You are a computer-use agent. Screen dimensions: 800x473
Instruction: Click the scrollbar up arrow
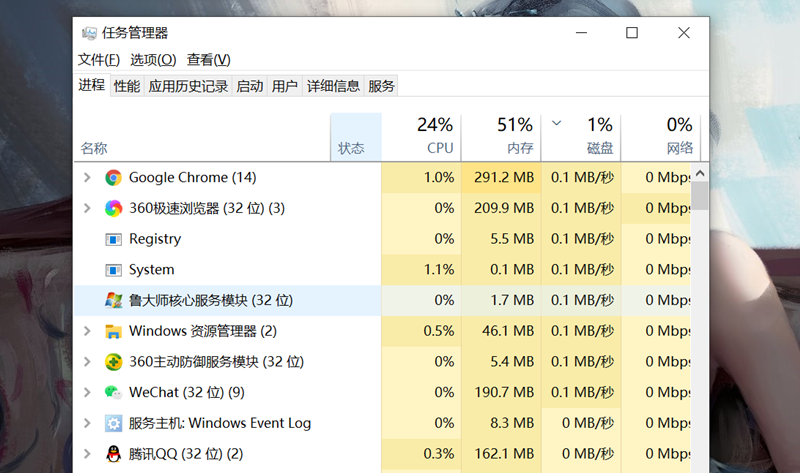pyautogui.click(x=700, y=173)
